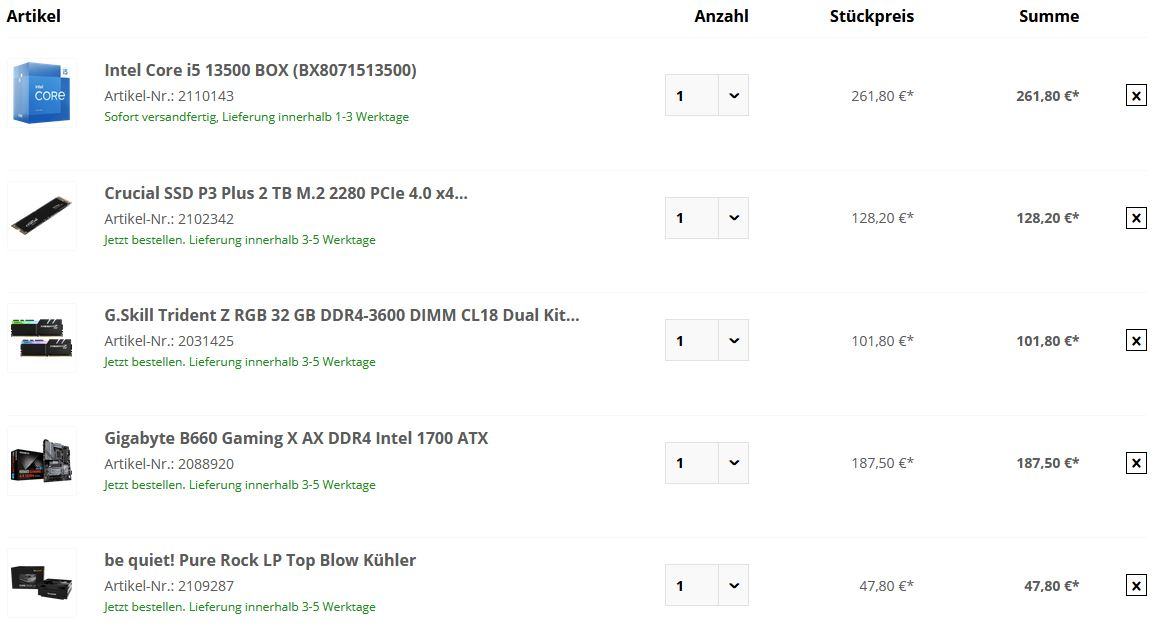This screenshot has width=1164, height=639.
Task: Open the Gigabyte B660 motherboard image
Action: [x=42, y=462]
